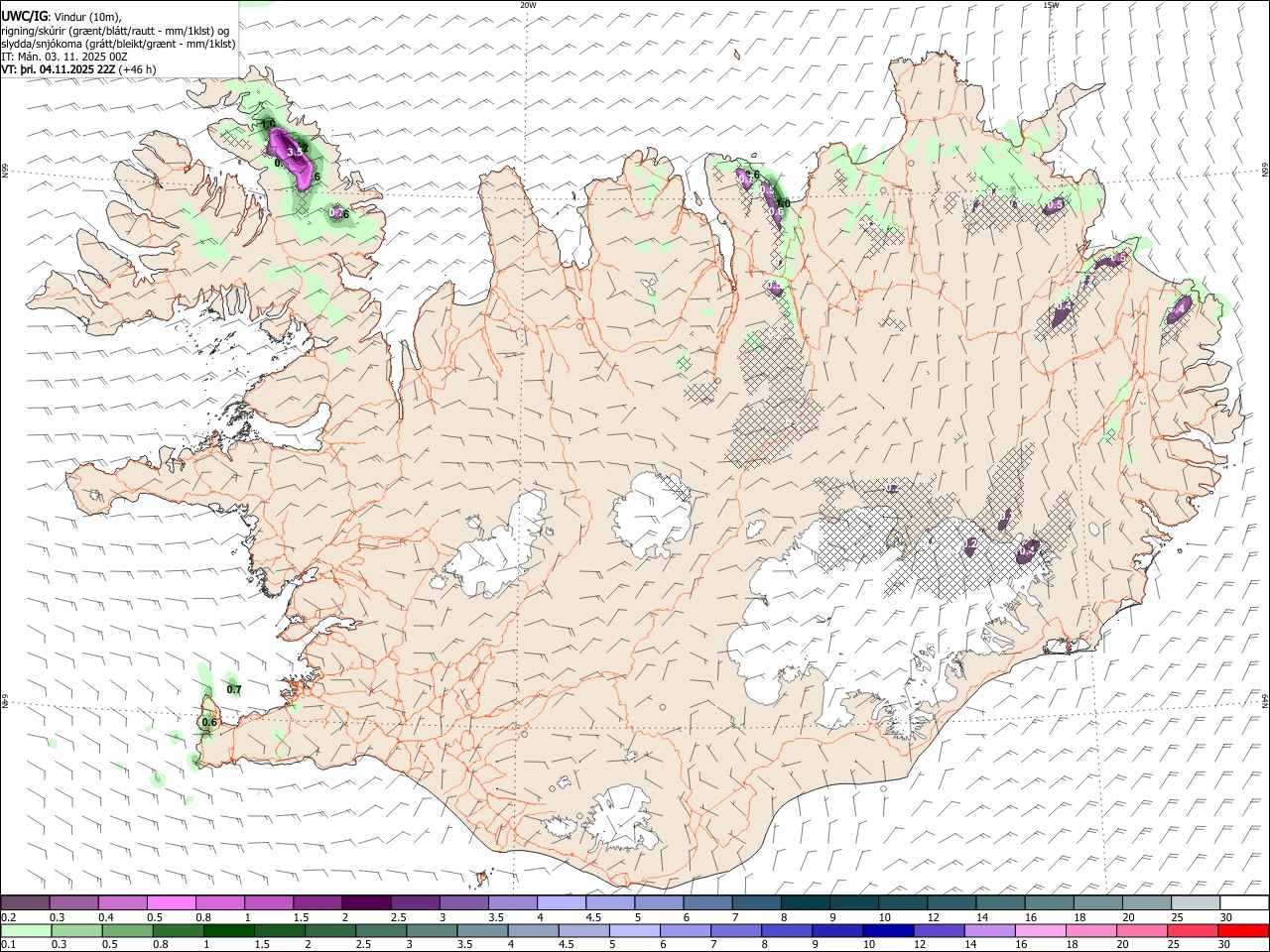Click the rain-scale swatch between 6 and 7

click(685, 930)
